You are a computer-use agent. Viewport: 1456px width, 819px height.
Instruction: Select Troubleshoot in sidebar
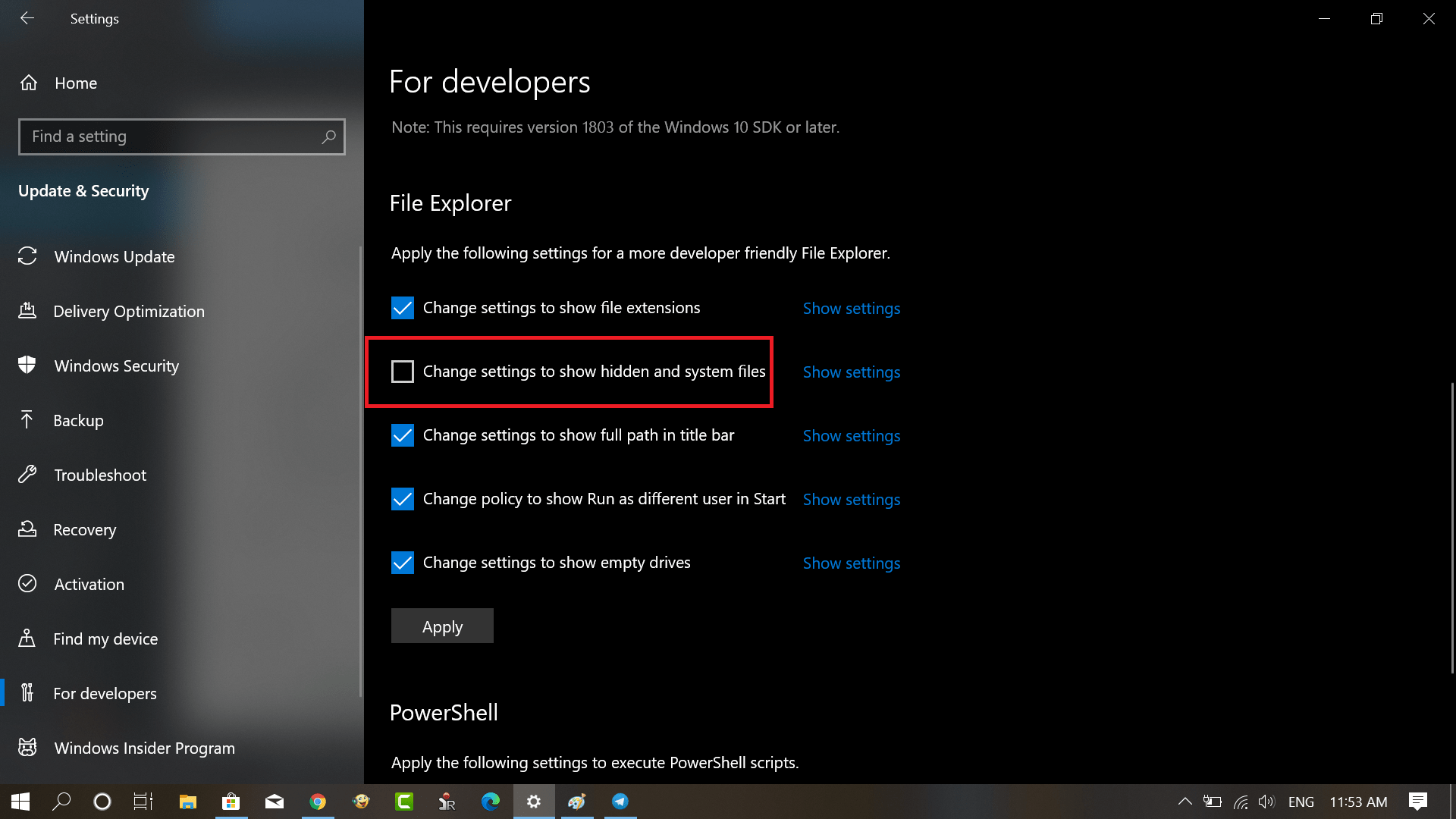180,475
